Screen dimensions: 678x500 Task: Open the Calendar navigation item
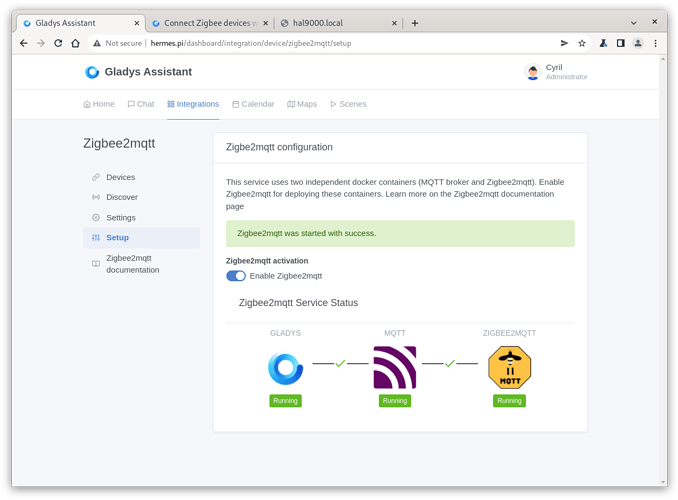[253, 104]
